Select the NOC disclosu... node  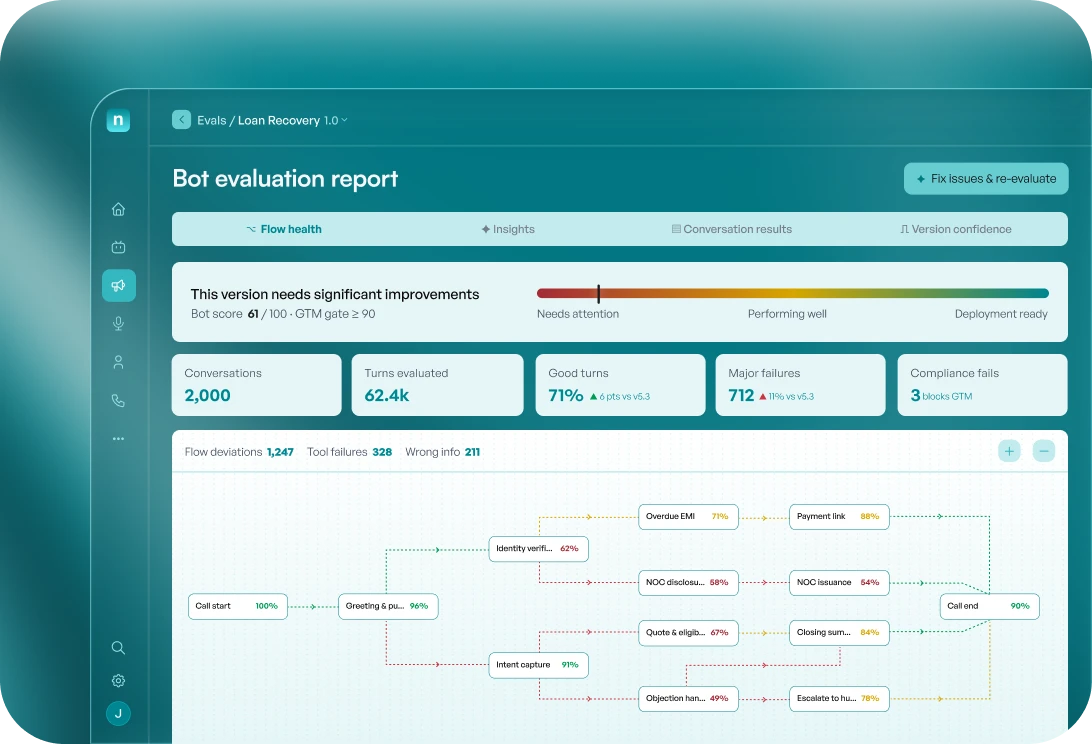tap(688, 582)
